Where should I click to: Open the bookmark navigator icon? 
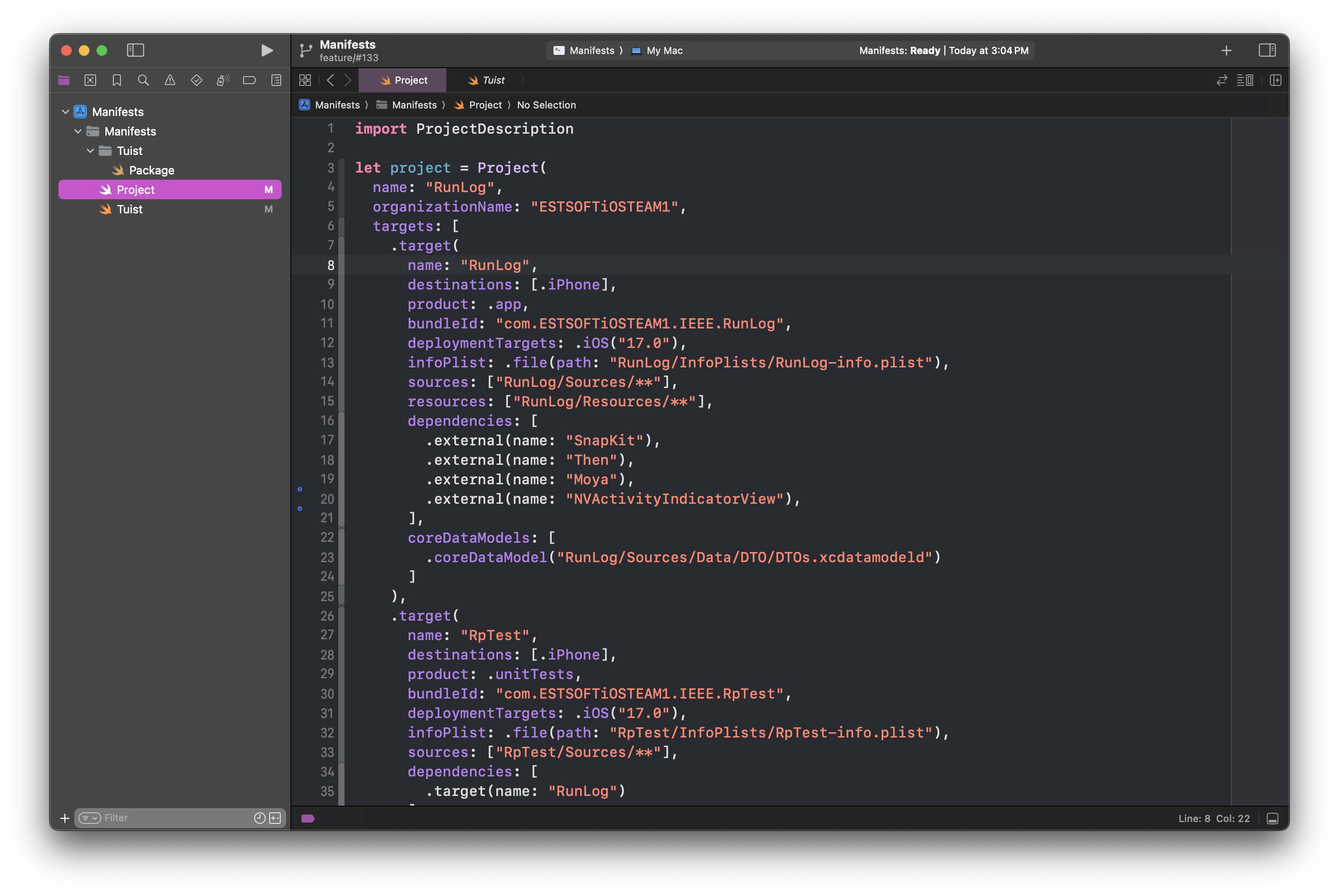coord(116,80)
